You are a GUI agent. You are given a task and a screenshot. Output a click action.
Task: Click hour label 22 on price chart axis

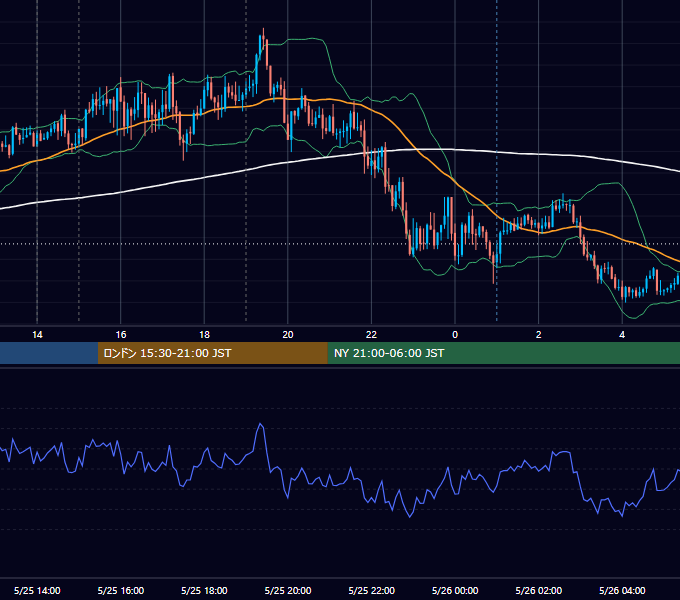click(371, 335)
